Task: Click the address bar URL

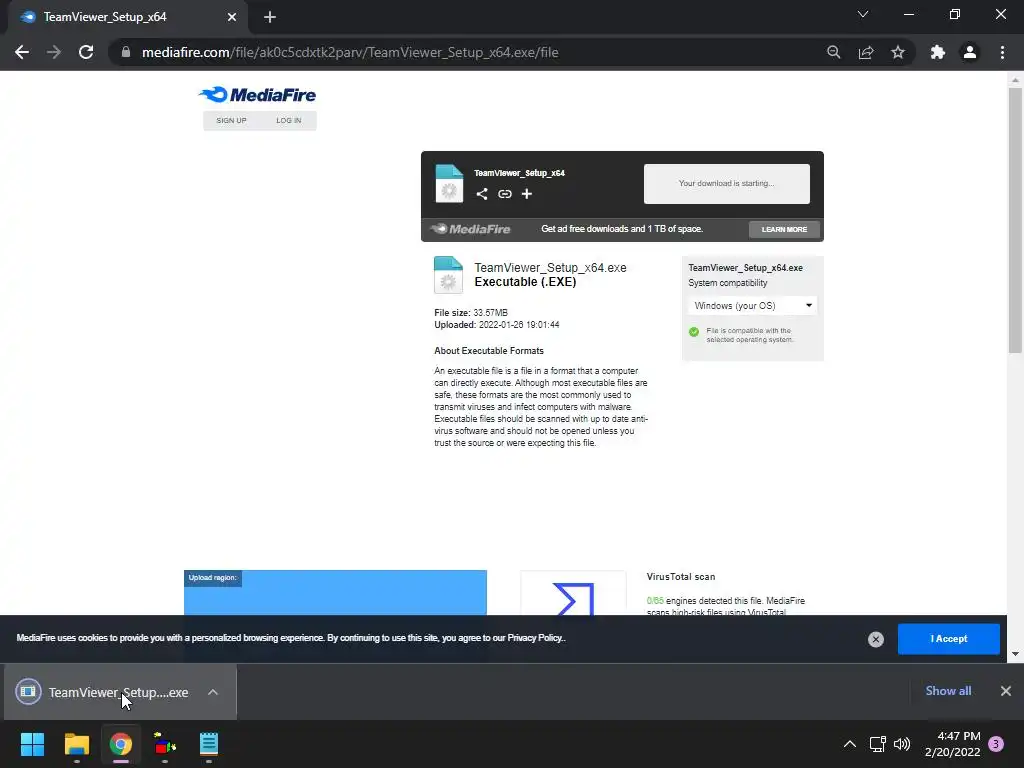Action: pos(350,52)
